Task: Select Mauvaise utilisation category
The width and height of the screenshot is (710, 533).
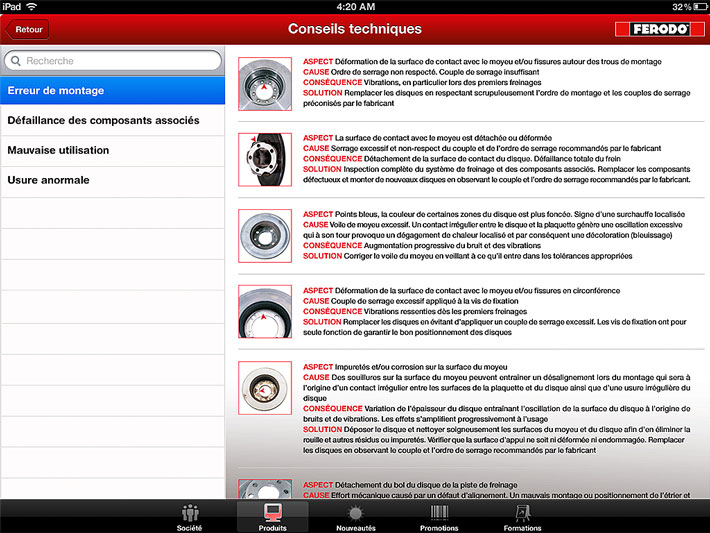Action: (112, 150)
